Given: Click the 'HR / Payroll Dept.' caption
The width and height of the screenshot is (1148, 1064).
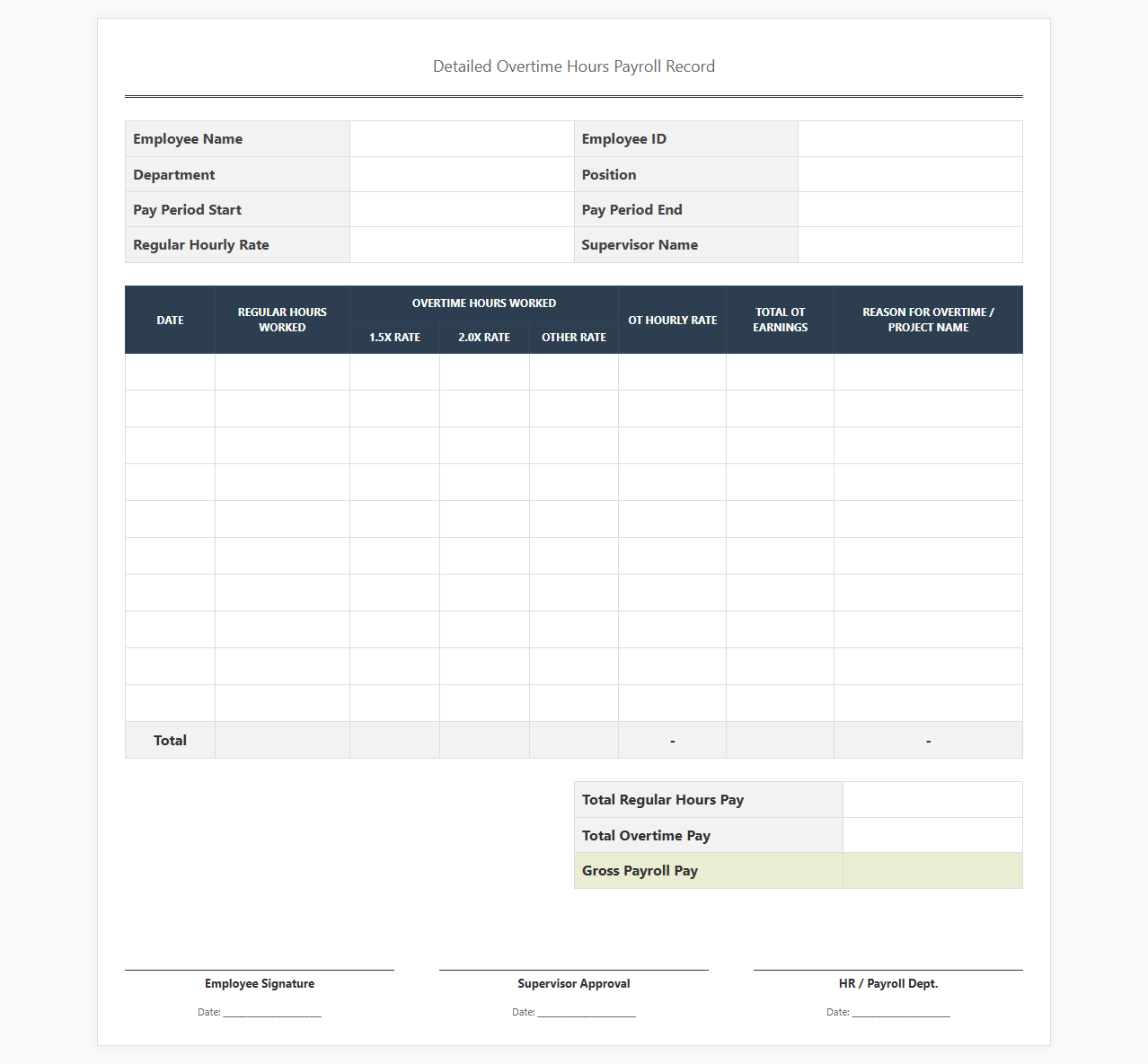Looking at the screenshot, I should pos(888,984).
